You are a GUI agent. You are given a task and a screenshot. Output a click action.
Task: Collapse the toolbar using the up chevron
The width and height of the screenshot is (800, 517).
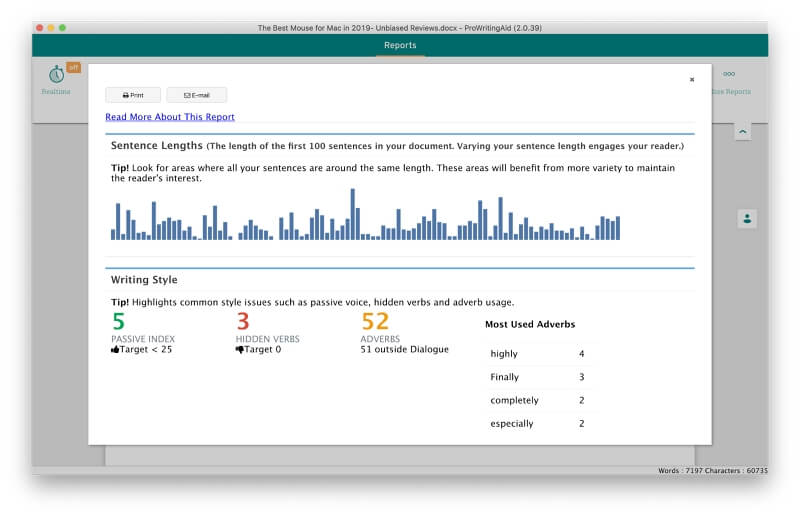[x=742, y=132]
